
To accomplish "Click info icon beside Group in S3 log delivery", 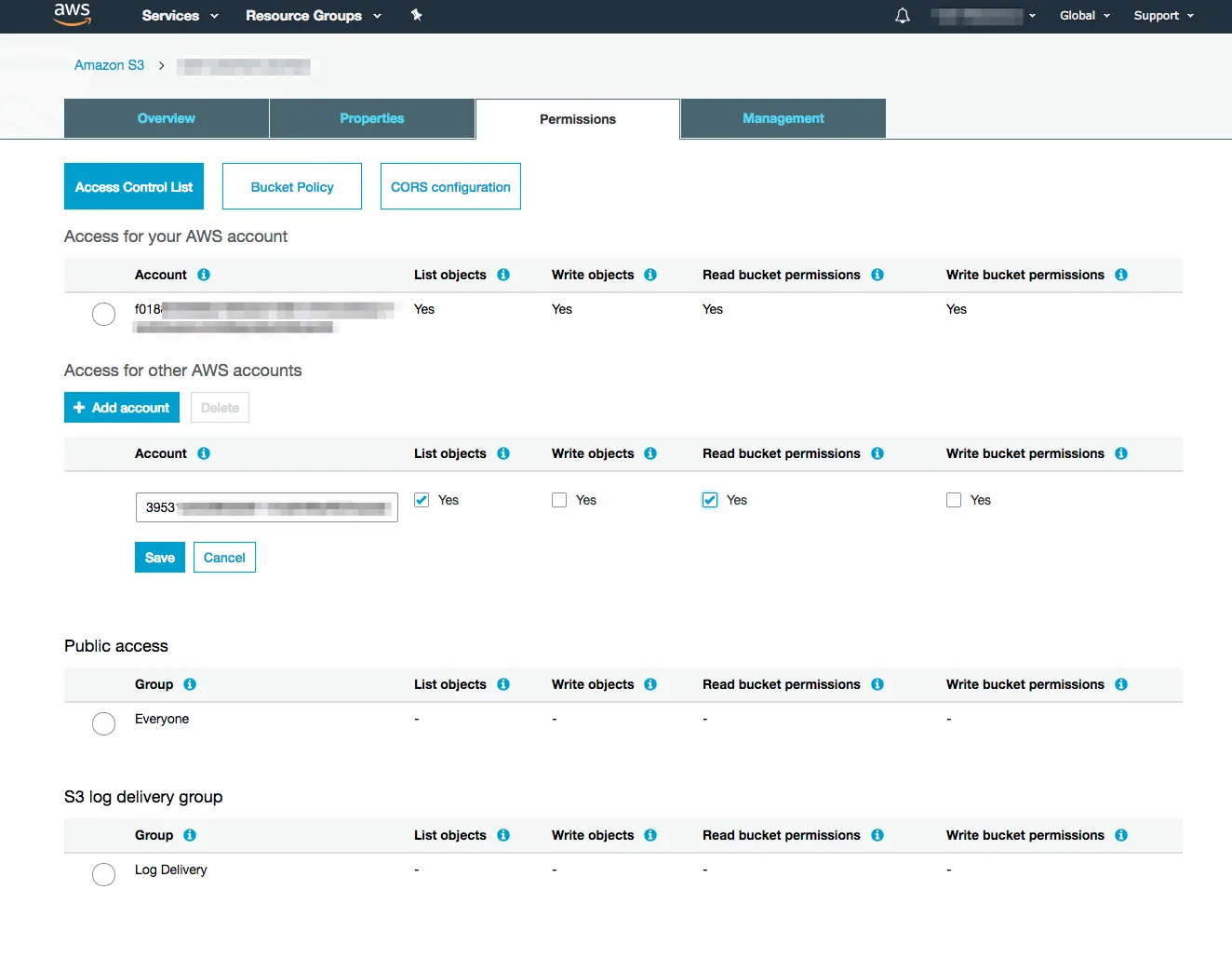I will (x=190, y=835).
